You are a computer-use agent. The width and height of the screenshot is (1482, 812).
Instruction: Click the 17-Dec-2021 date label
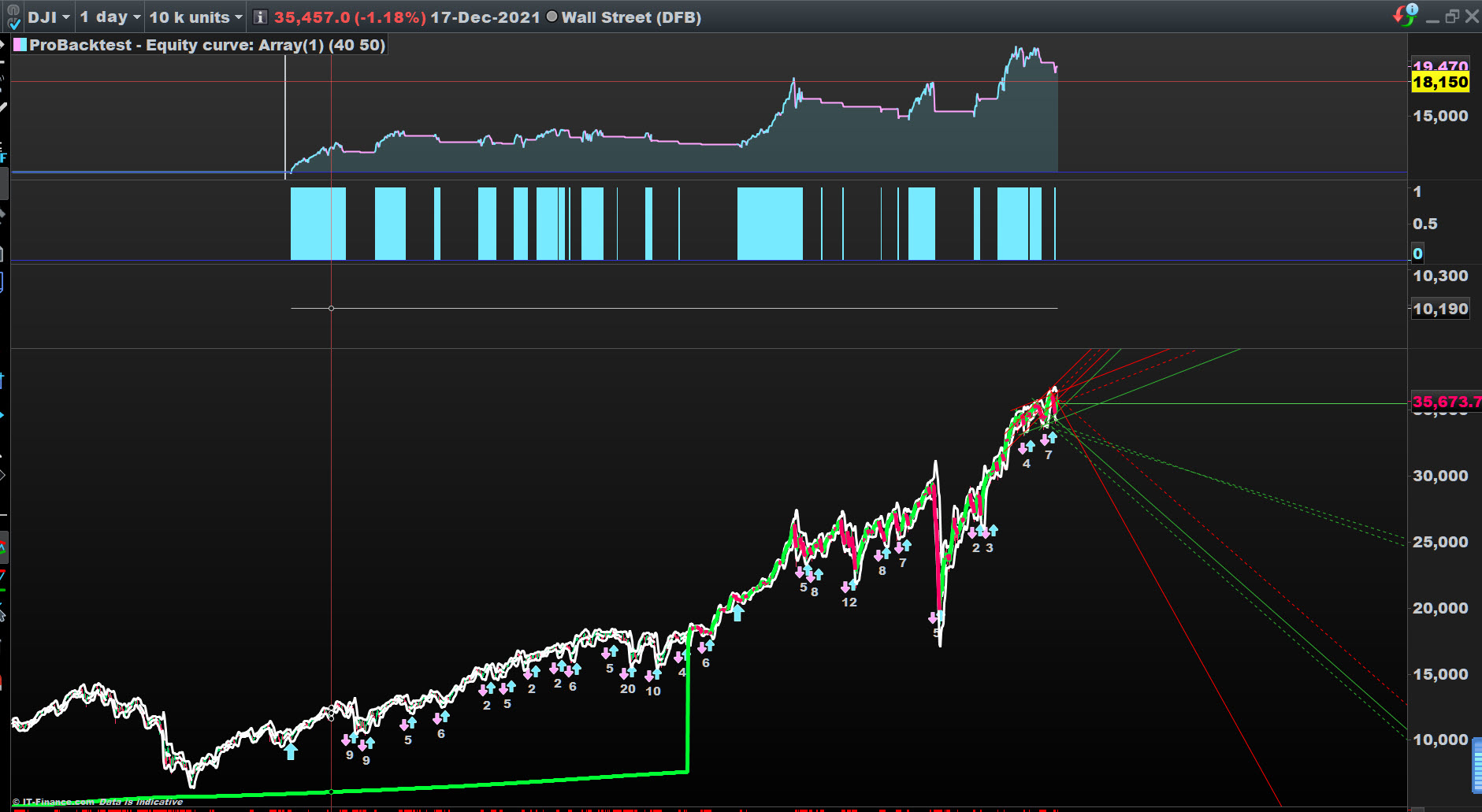[485, 17]
